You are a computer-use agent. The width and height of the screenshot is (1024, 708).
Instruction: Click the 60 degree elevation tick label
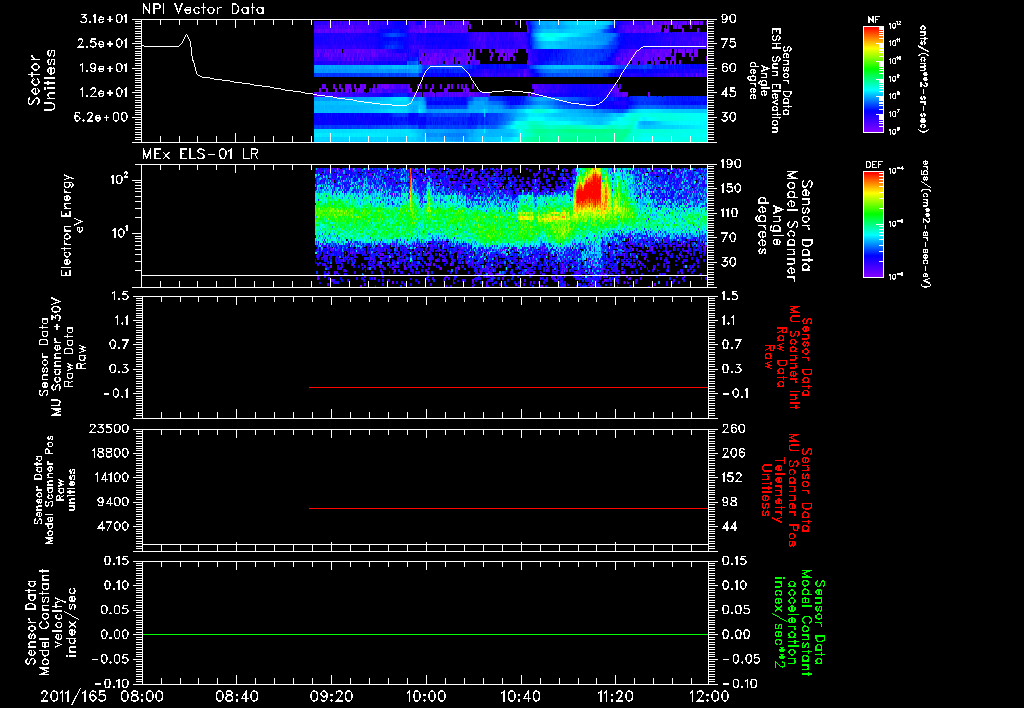pyautogui.click(x=729, y=68)
